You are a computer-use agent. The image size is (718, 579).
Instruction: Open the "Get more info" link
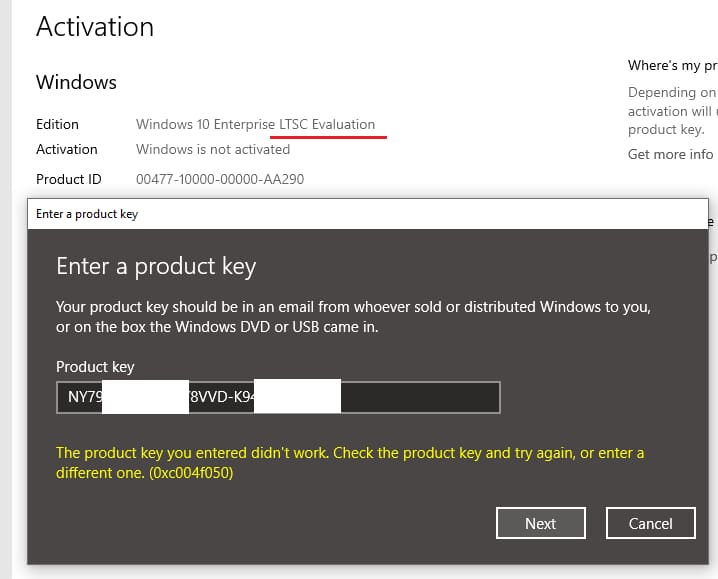pyautogui.click(x=670, y=154)
